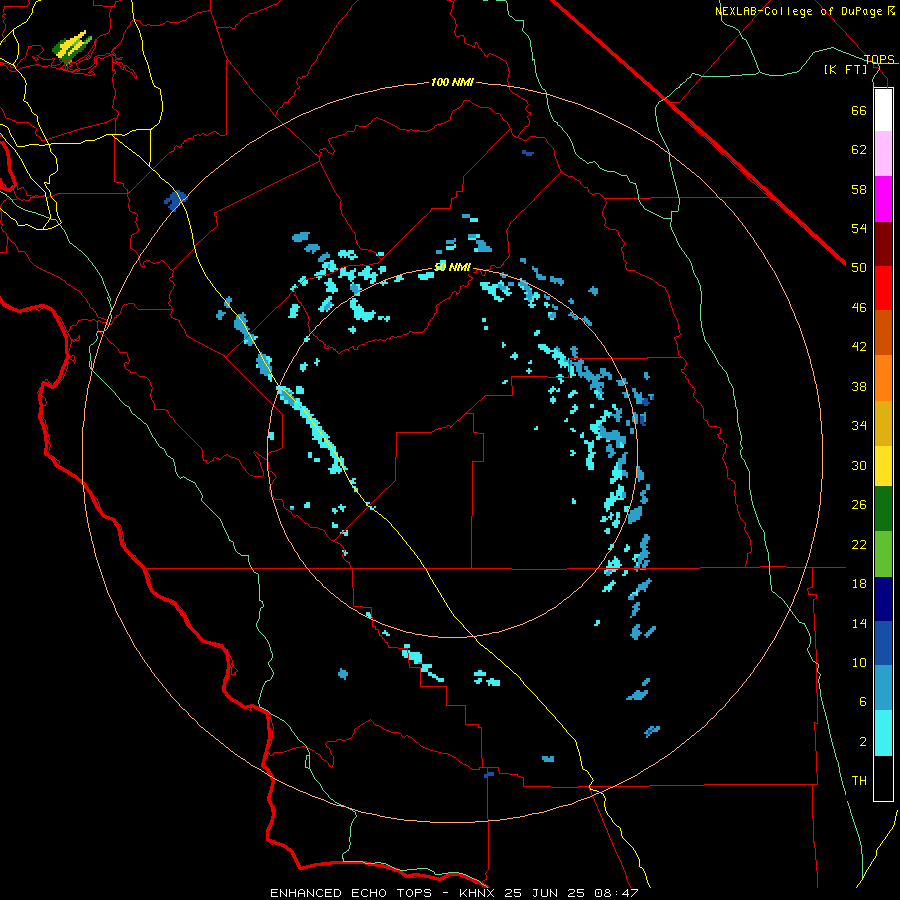Click the burnt orange legend swatch
Image resolution: width=900 pixels, height=900 pixels.
pyautogui.click(x=883, y=333)
